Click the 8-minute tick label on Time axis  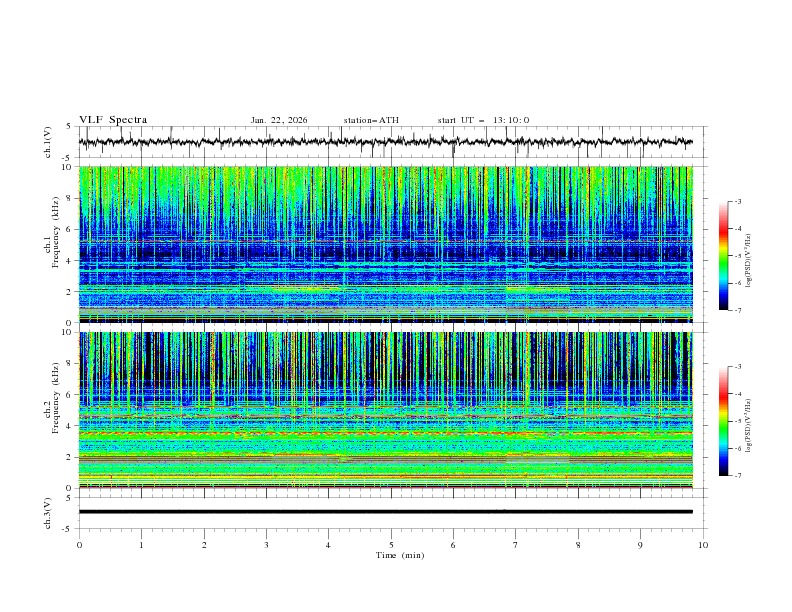[x=578, y=545]
